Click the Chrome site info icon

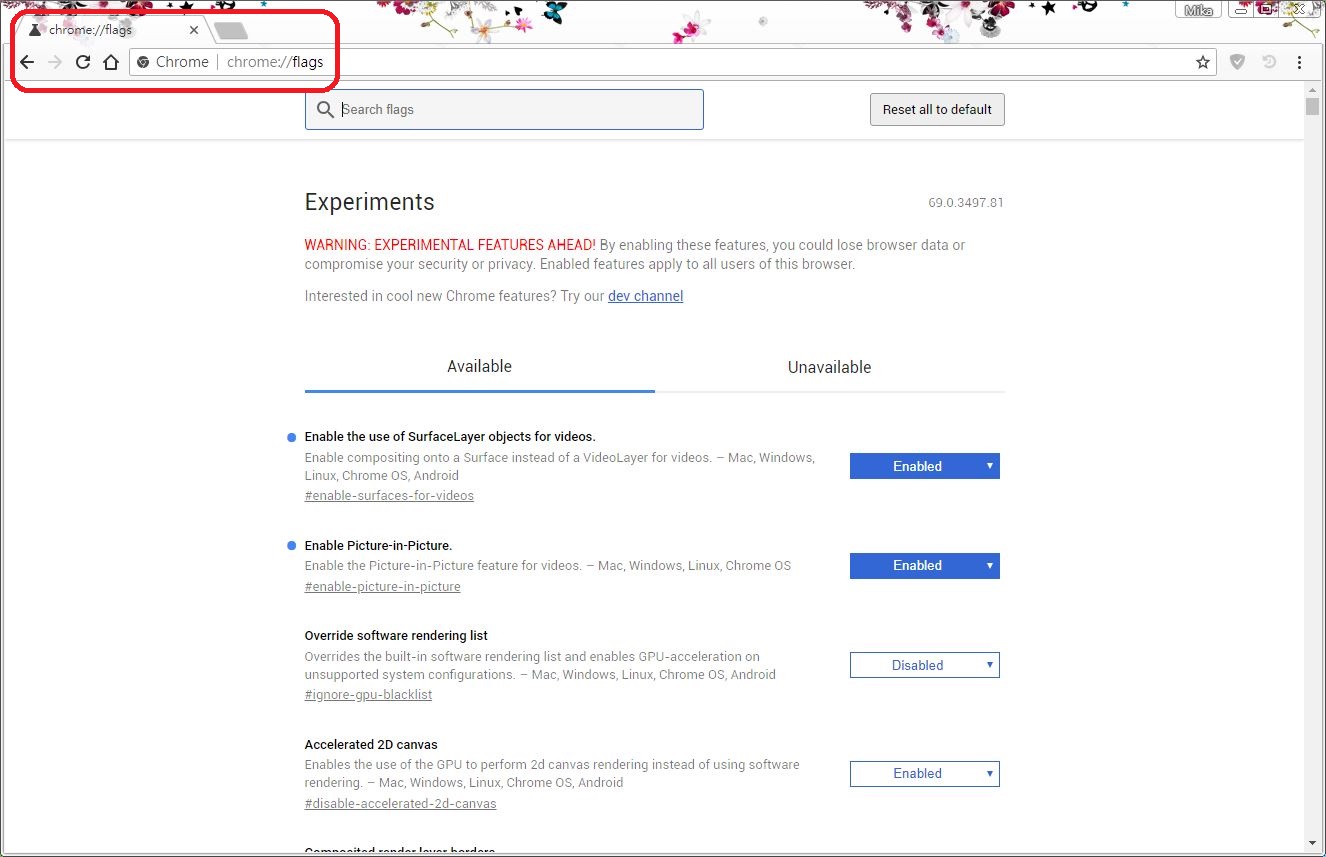coord(143,62)
